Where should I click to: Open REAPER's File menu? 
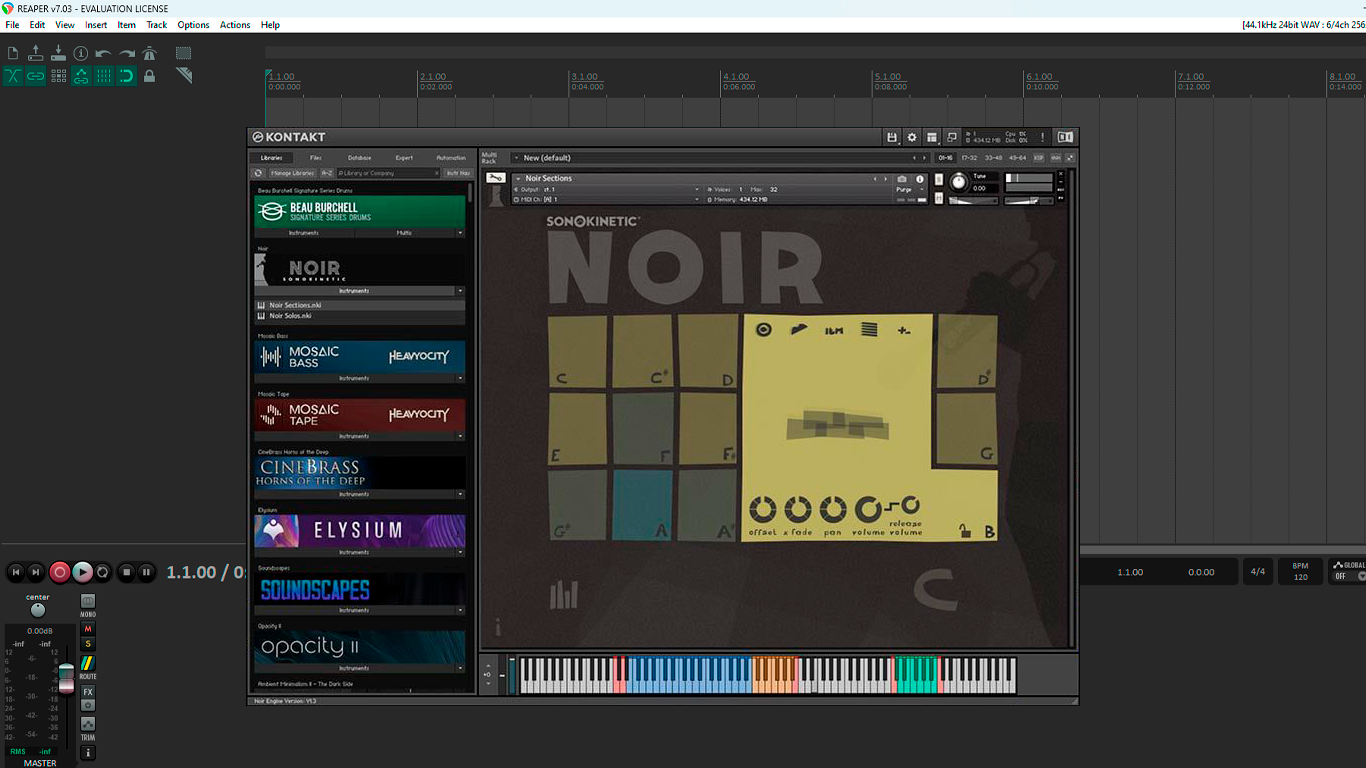pos(12,25)
